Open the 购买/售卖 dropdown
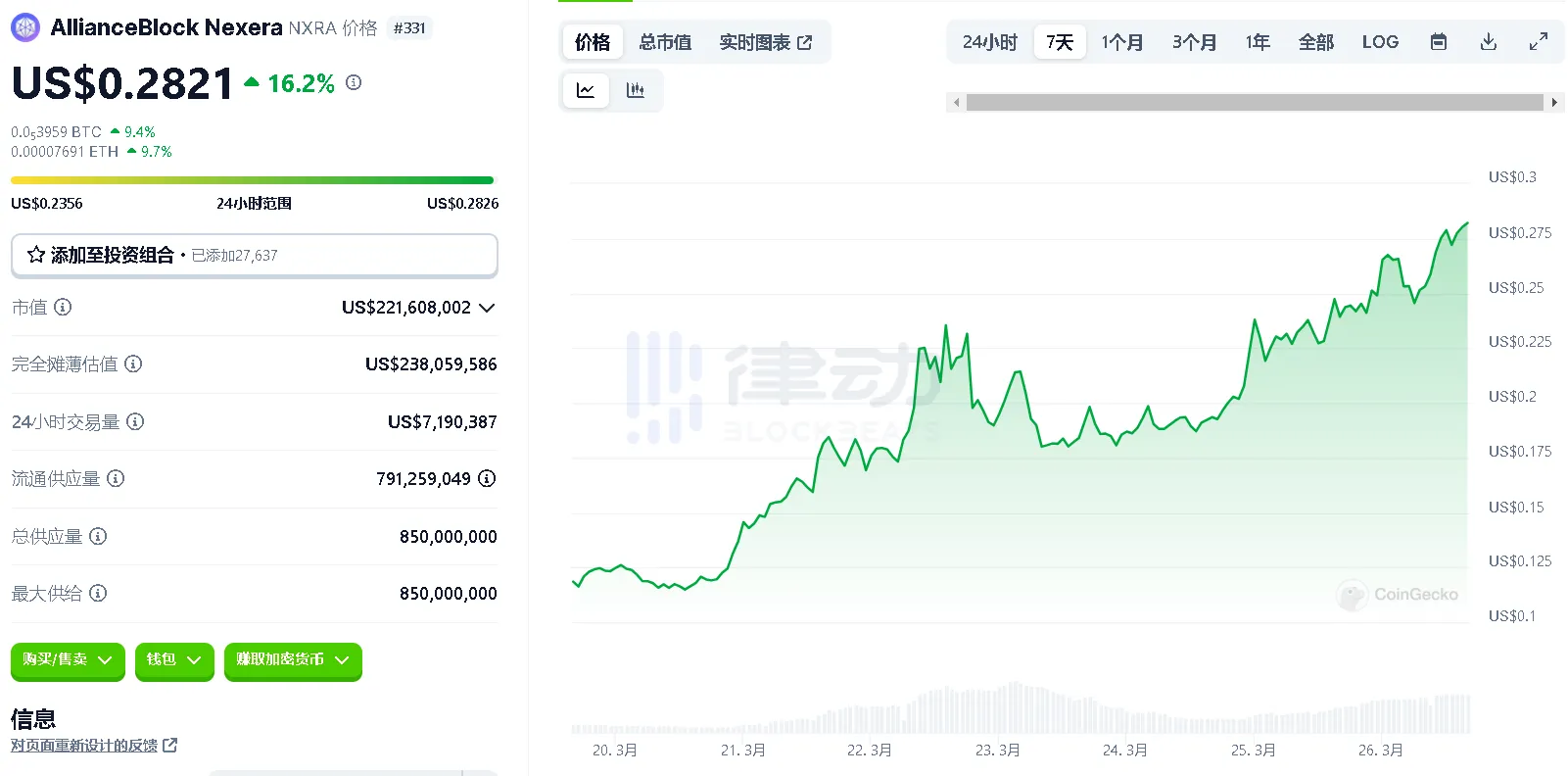The height and width of the screenshot is (776, 1568). click(x=68, y=660)
